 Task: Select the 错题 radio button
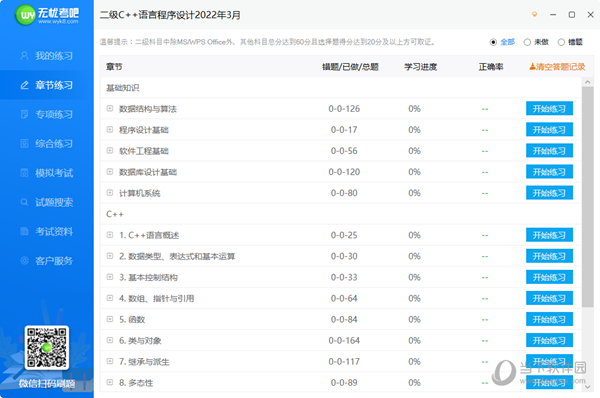click(x=561, y=42)
